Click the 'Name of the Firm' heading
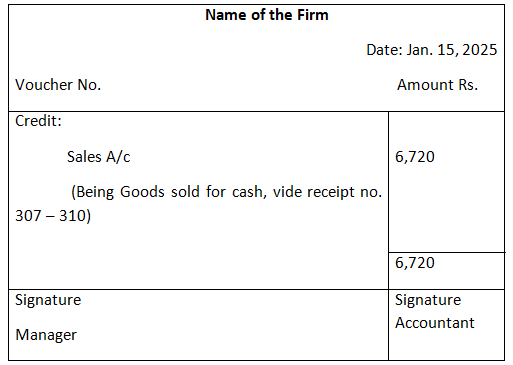 tap(267, 15)
